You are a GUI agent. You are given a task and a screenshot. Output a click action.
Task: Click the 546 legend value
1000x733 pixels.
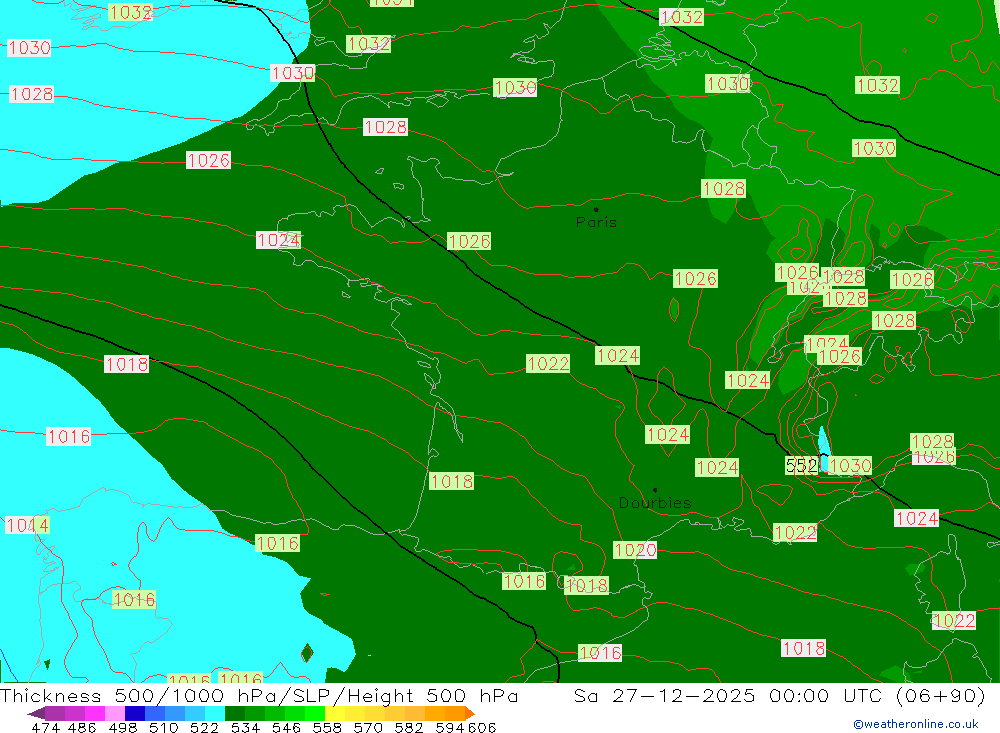click(x=286, y=728)
